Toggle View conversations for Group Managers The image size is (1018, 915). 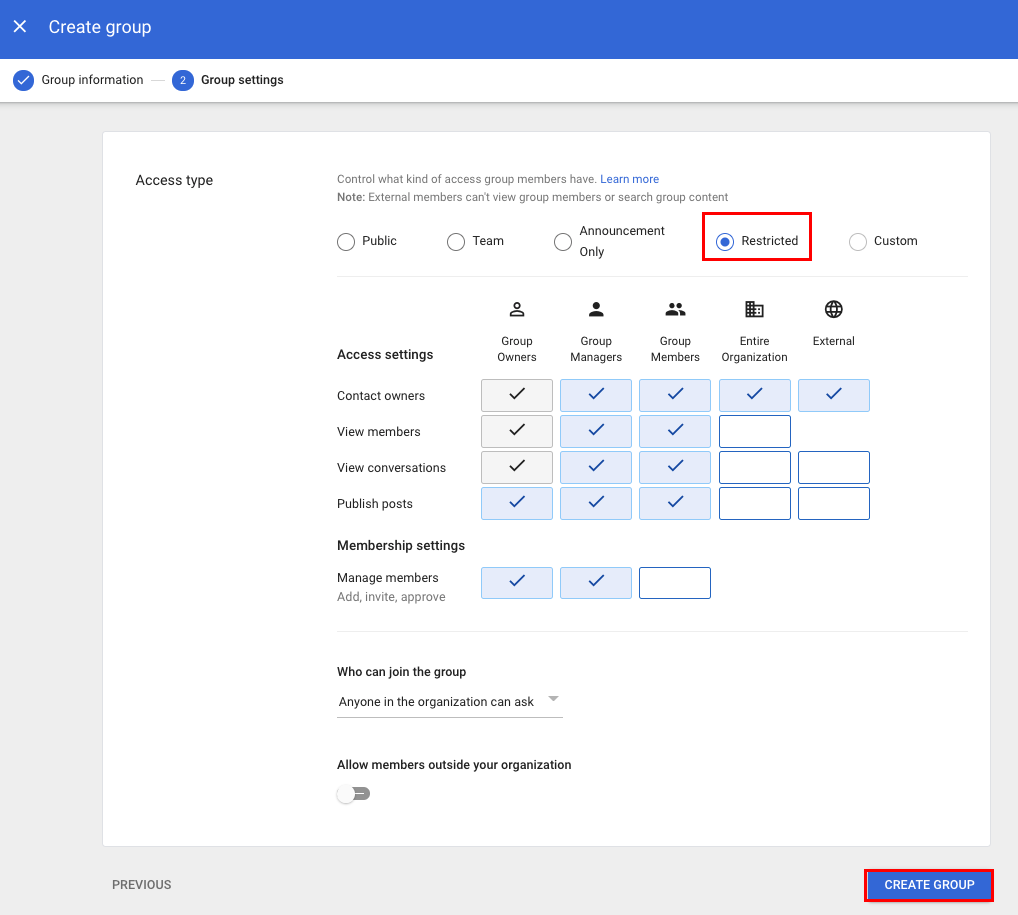point(596,468)
